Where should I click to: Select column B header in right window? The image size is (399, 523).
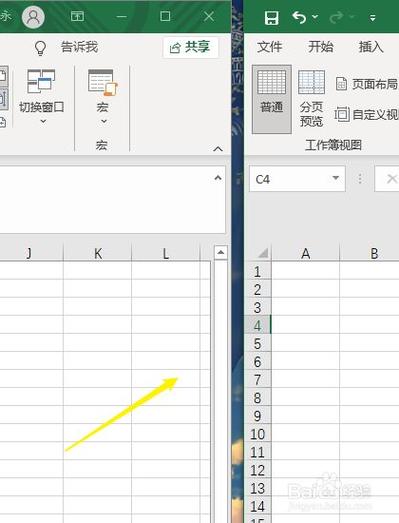coord(370,253)
